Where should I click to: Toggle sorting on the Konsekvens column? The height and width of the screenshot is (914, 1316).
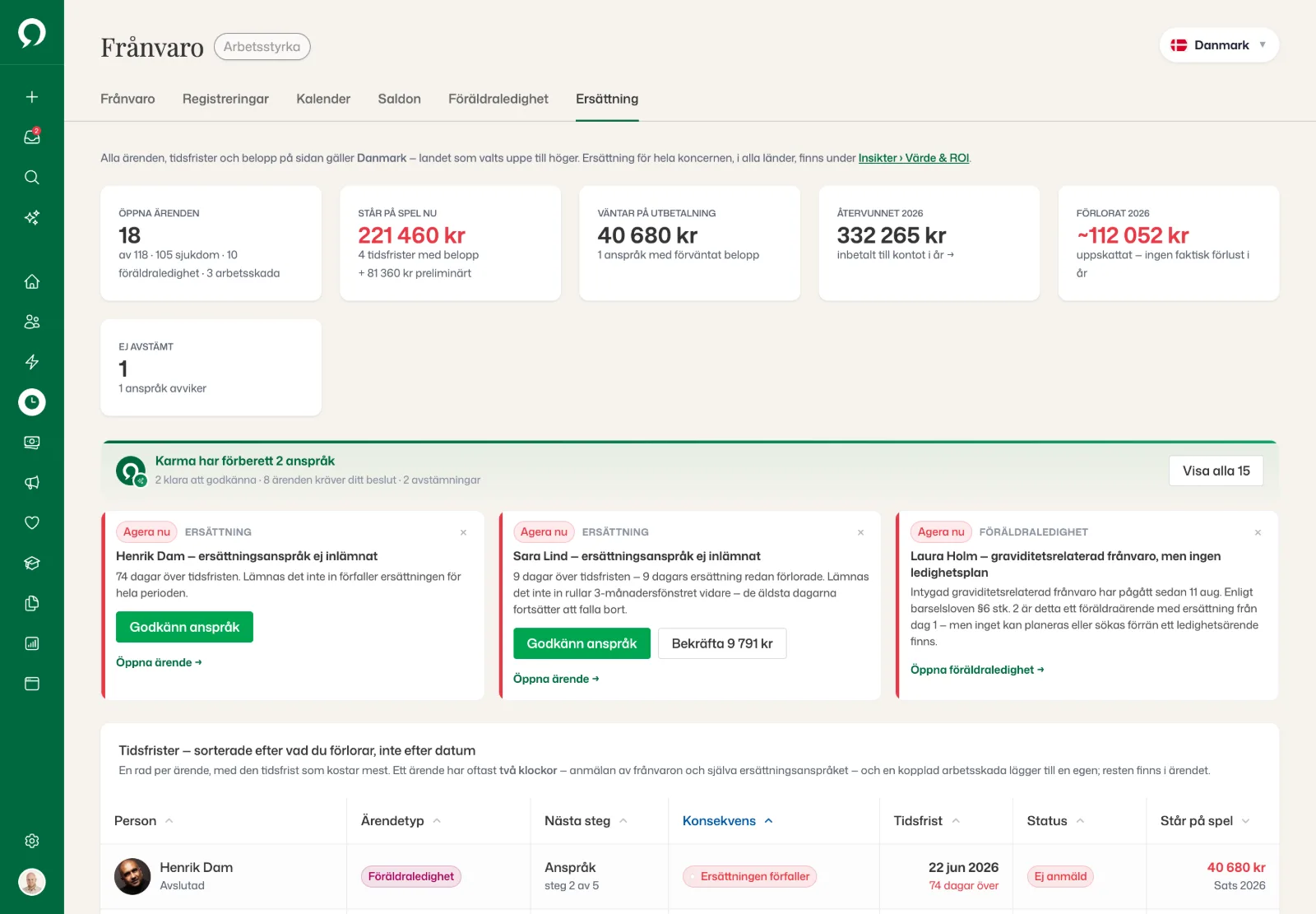click(728, 821)
